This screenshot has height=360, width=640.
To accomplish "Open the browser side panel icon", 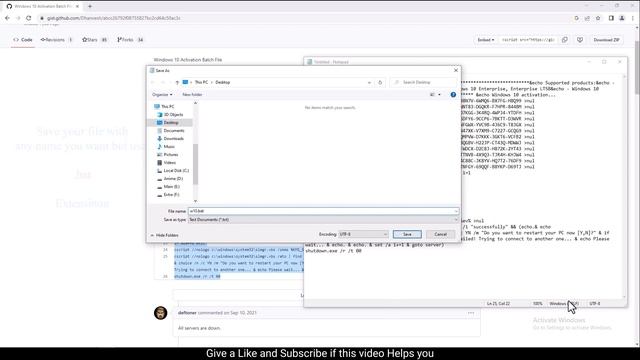I will click(x=611, y=18).
